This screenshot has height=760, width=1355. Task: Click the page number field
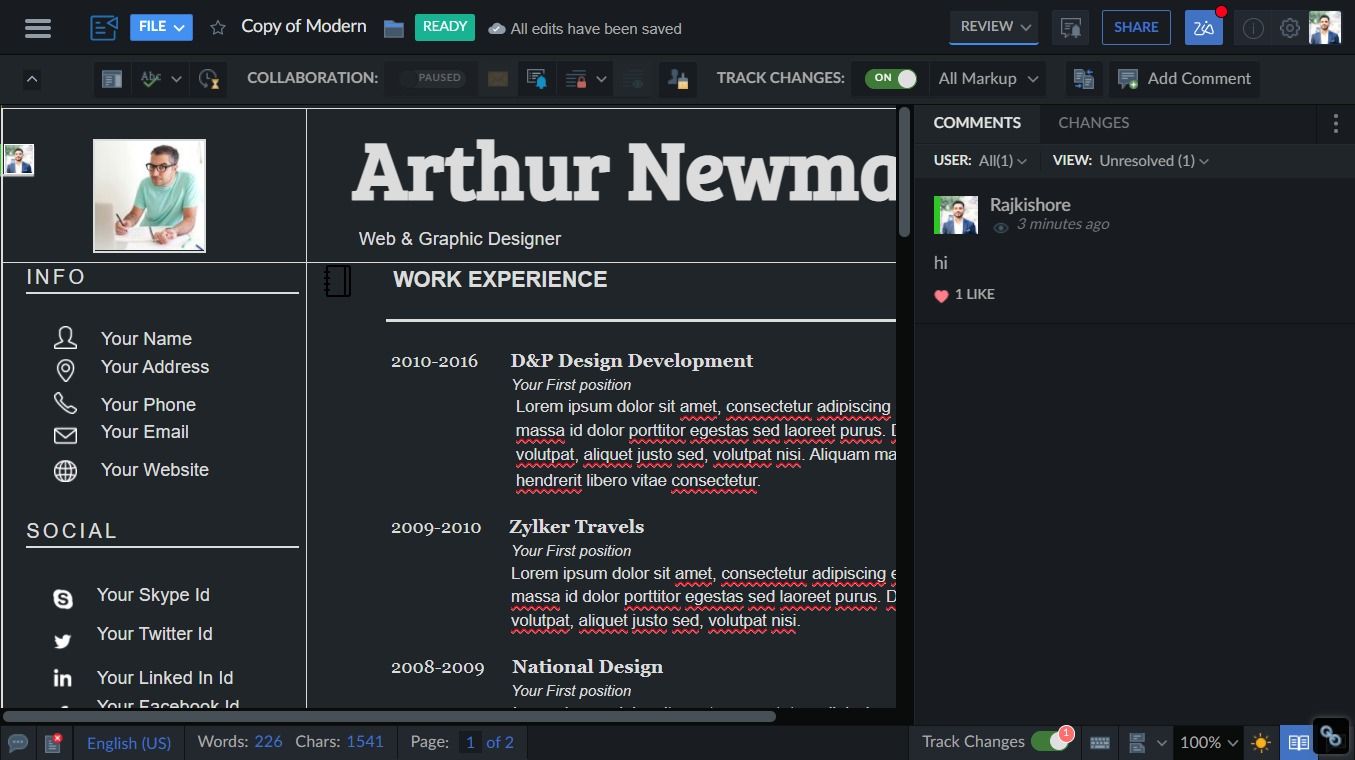point(470,742)
